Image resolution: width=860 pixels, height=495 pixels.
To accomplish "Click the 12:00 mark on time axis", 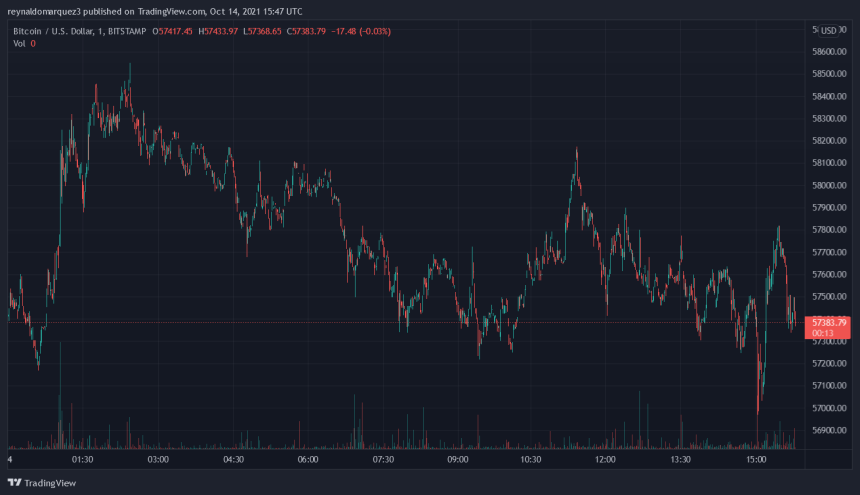I will click(606, 460).
